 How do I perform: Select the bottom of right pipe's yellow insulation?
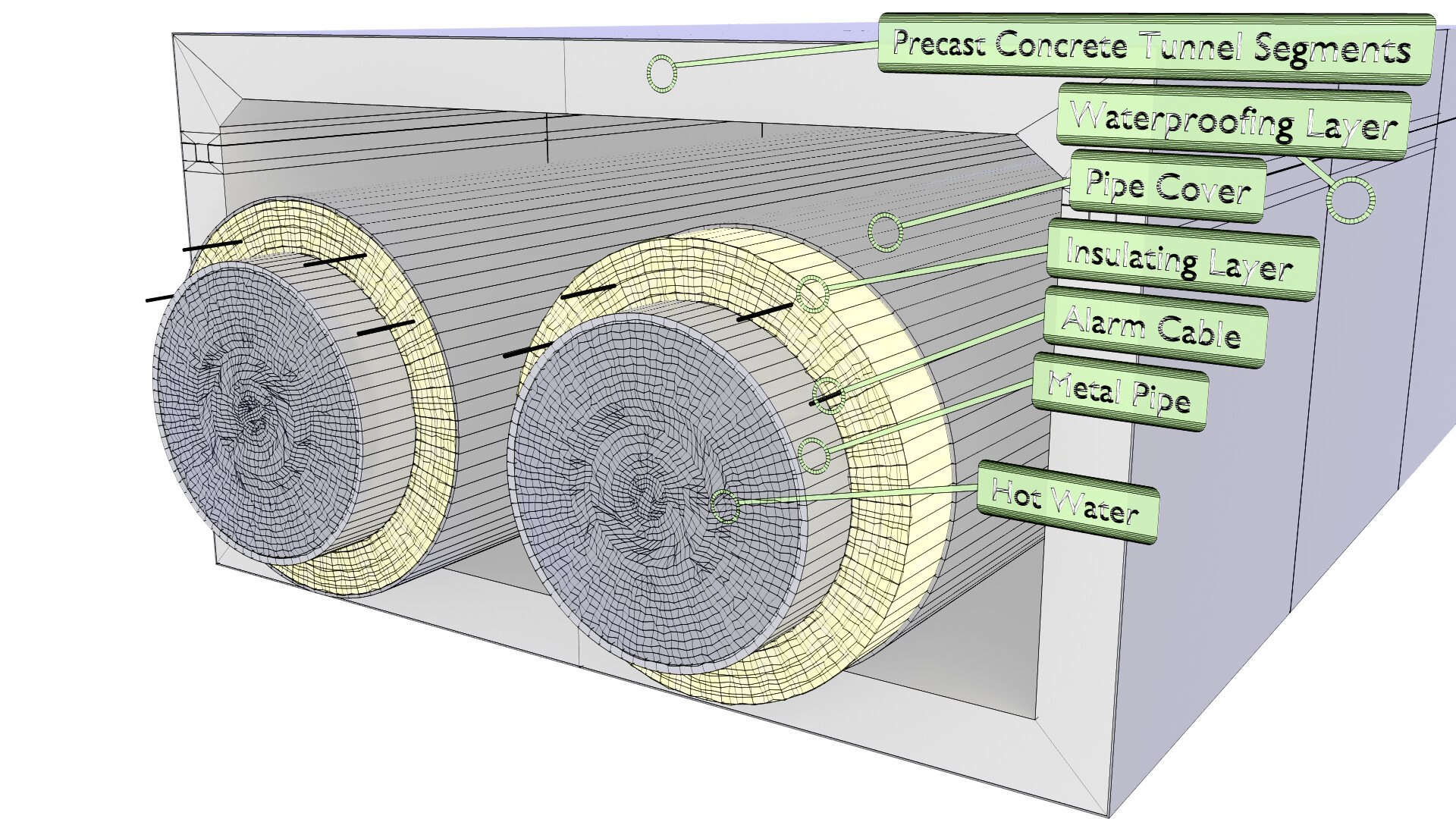click(758, 686)
